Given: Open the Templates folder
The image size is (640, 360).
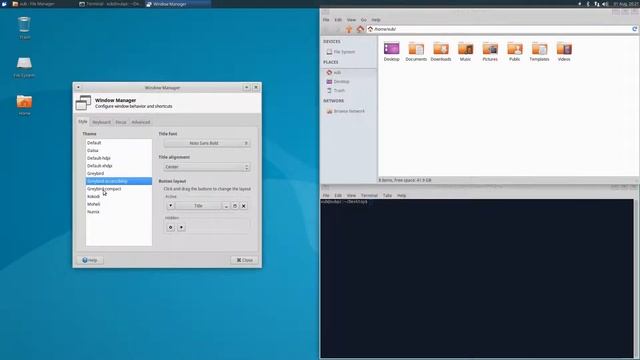Looking at the screenshot, I should click(x=539, y=51).
